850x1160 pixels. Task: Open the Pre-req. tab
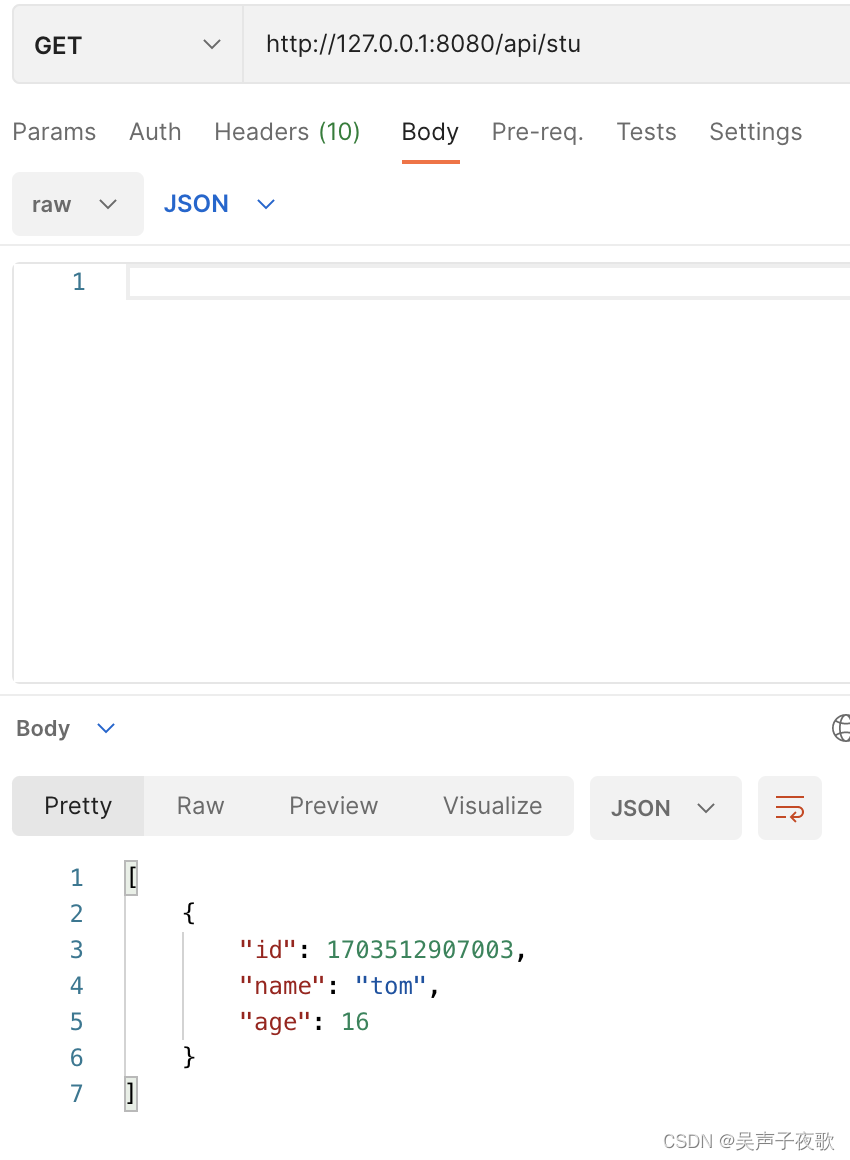[x=538, y=132]
